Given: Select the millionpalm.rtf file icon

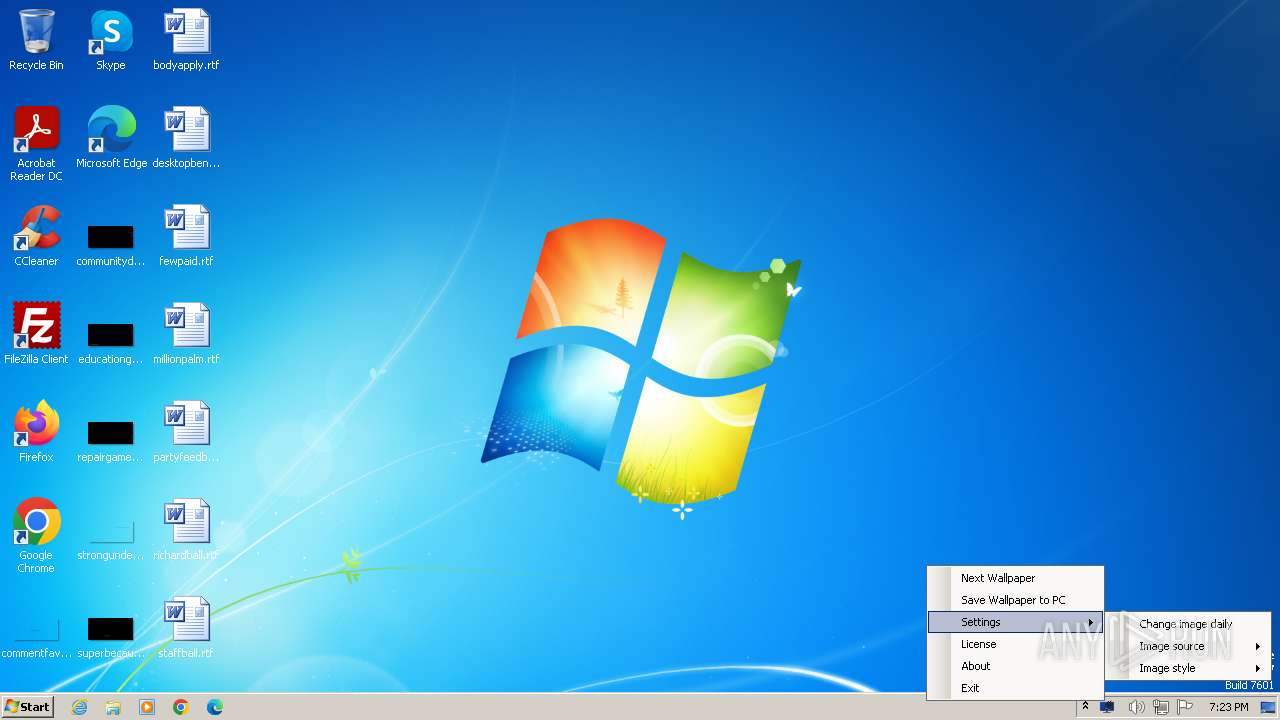Looking at the screenshot, I should click(x=186, y=334).
